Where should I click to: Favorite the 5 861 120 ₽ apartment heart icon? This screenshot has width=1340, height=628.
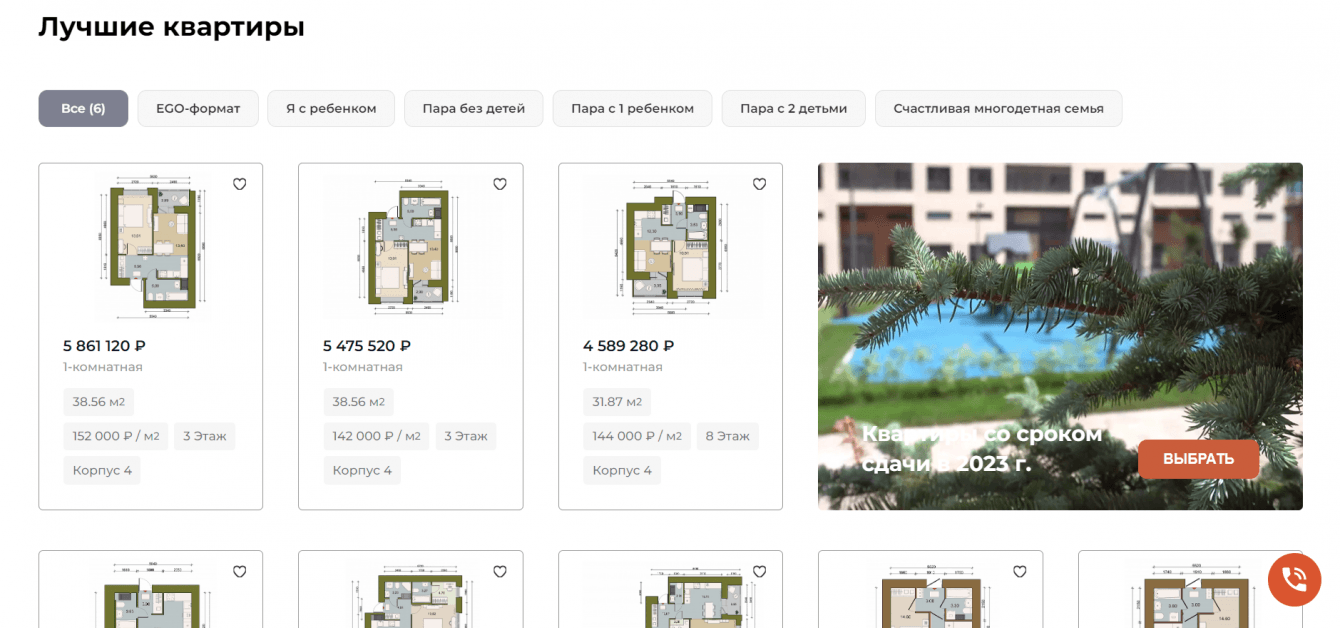[x=240, y=184]
